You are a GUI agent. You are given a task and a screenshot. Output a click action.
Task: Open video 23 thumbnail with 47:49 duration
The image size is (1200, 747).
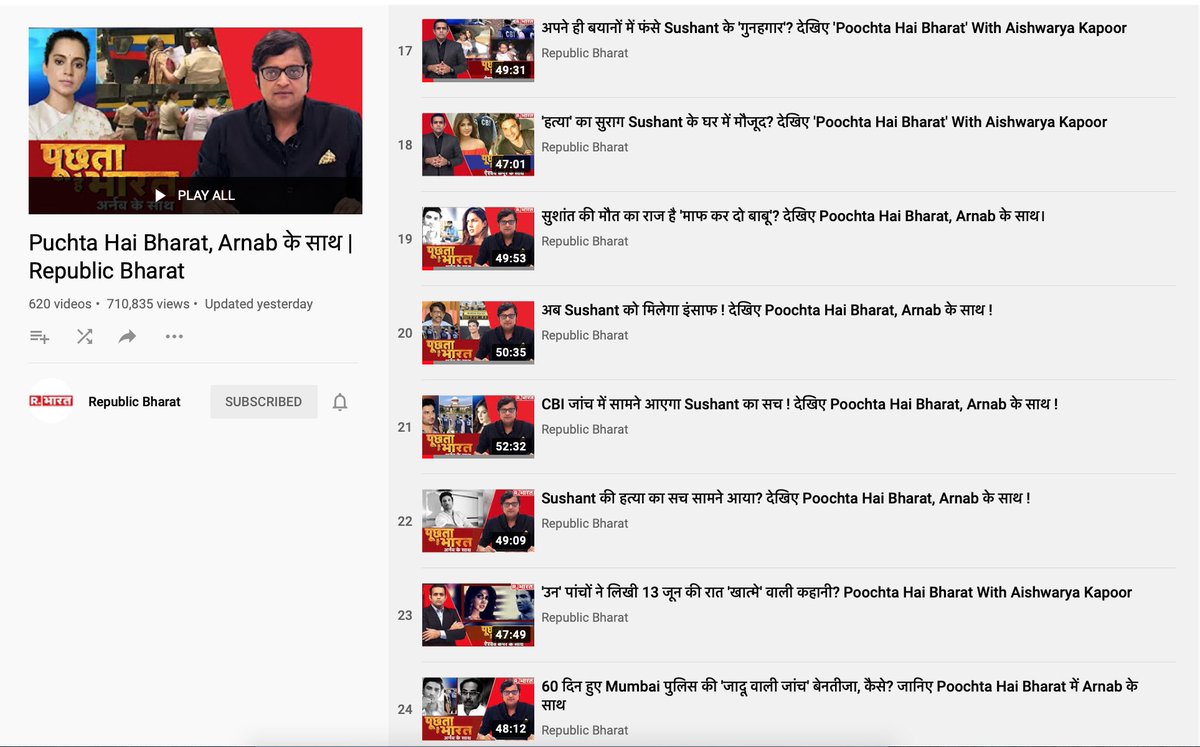(478, 614)
